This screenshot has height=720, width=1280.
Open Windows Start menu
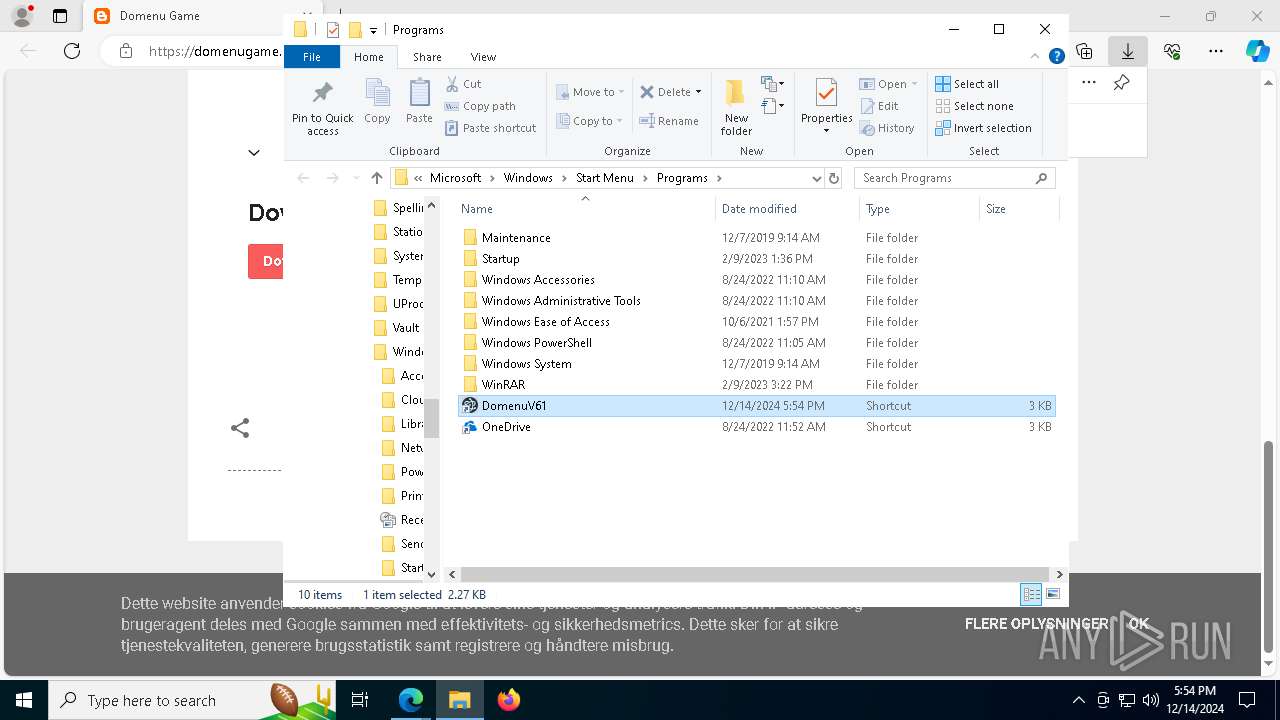coord(23,700)
